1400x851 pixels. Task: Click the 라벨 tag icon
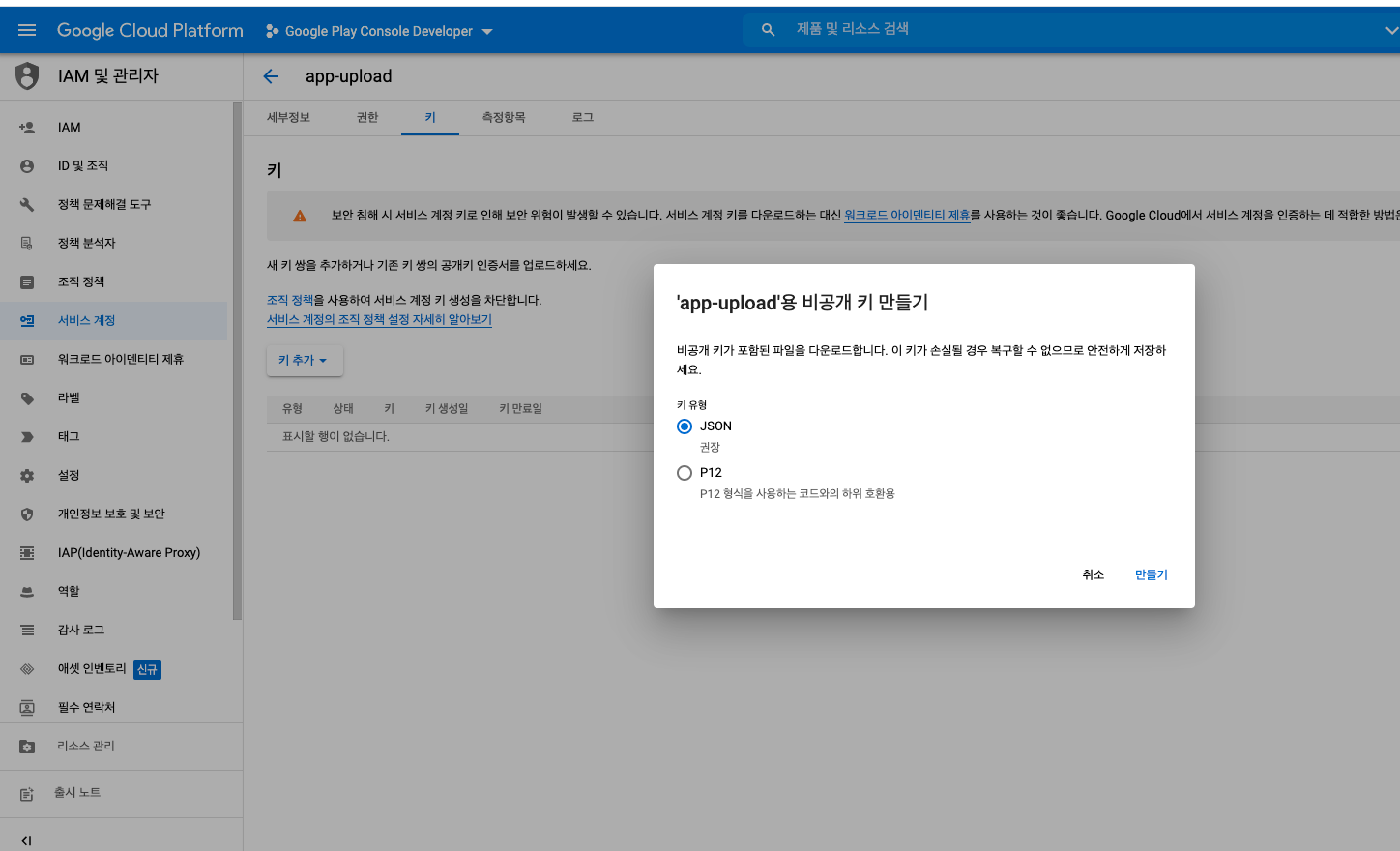27,397
